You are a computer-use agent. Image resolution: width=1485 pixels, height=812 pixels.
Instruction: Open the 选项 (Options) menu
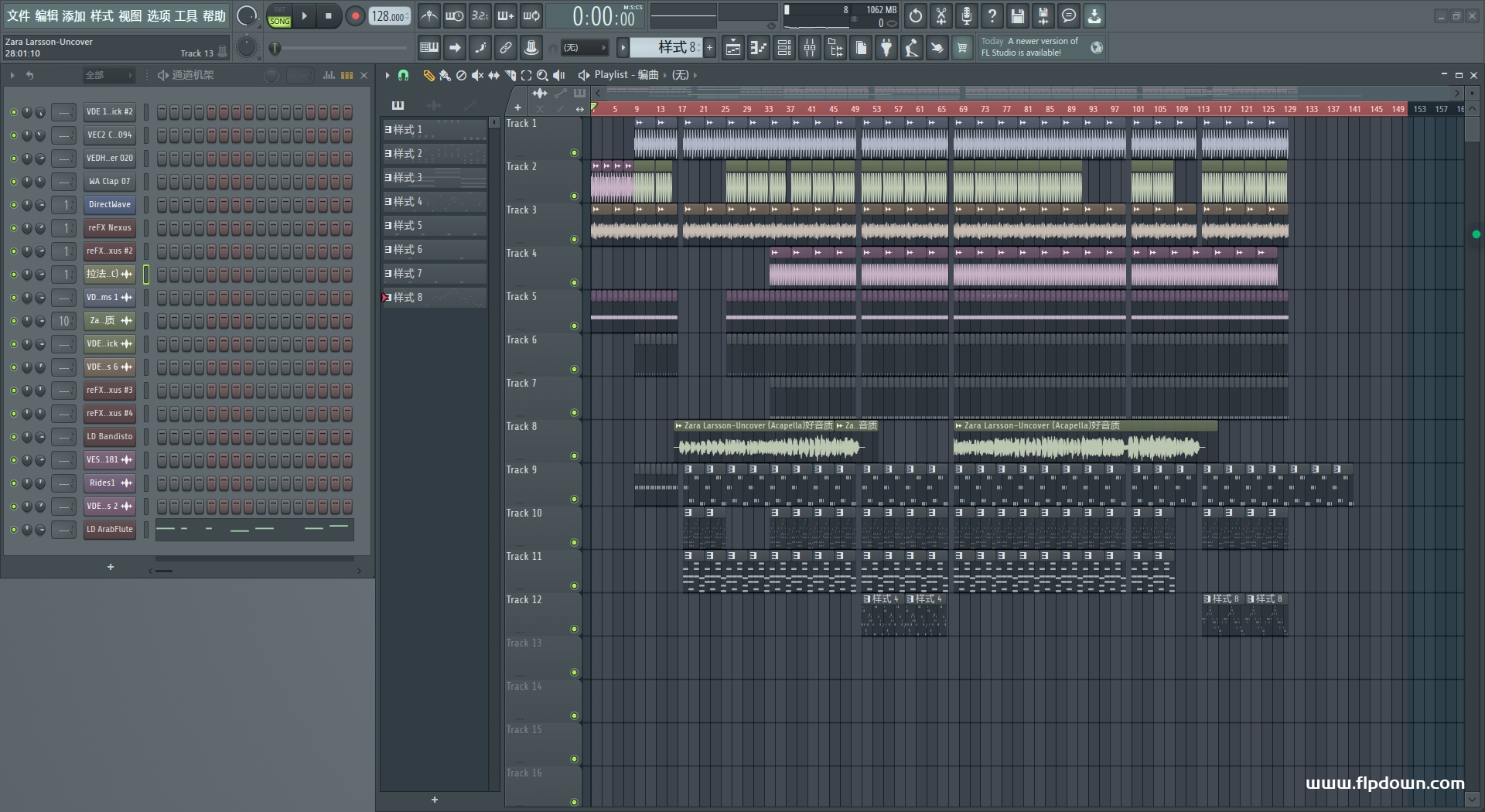pos(159,15)
